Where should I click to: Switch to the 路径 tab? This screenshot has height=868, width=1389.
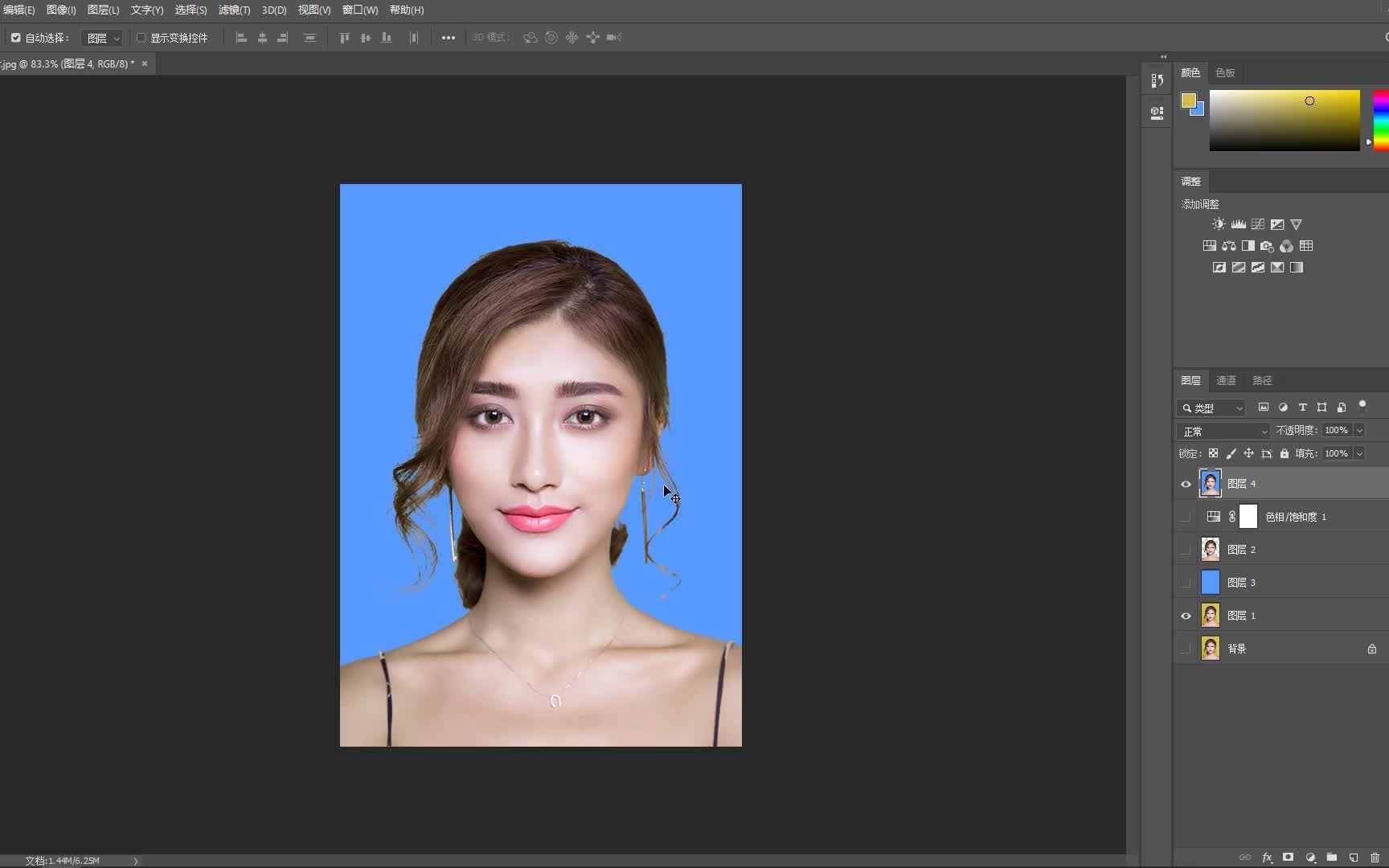pyautogui.click(x=1262, y=380)
